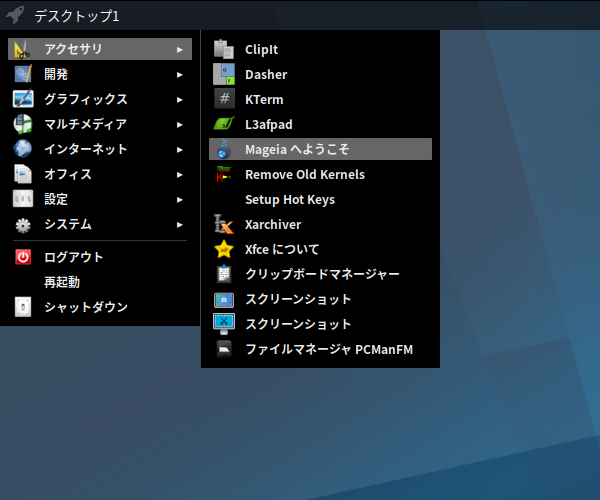
Task: Select the Xarchiver text label
Action: 273,225
